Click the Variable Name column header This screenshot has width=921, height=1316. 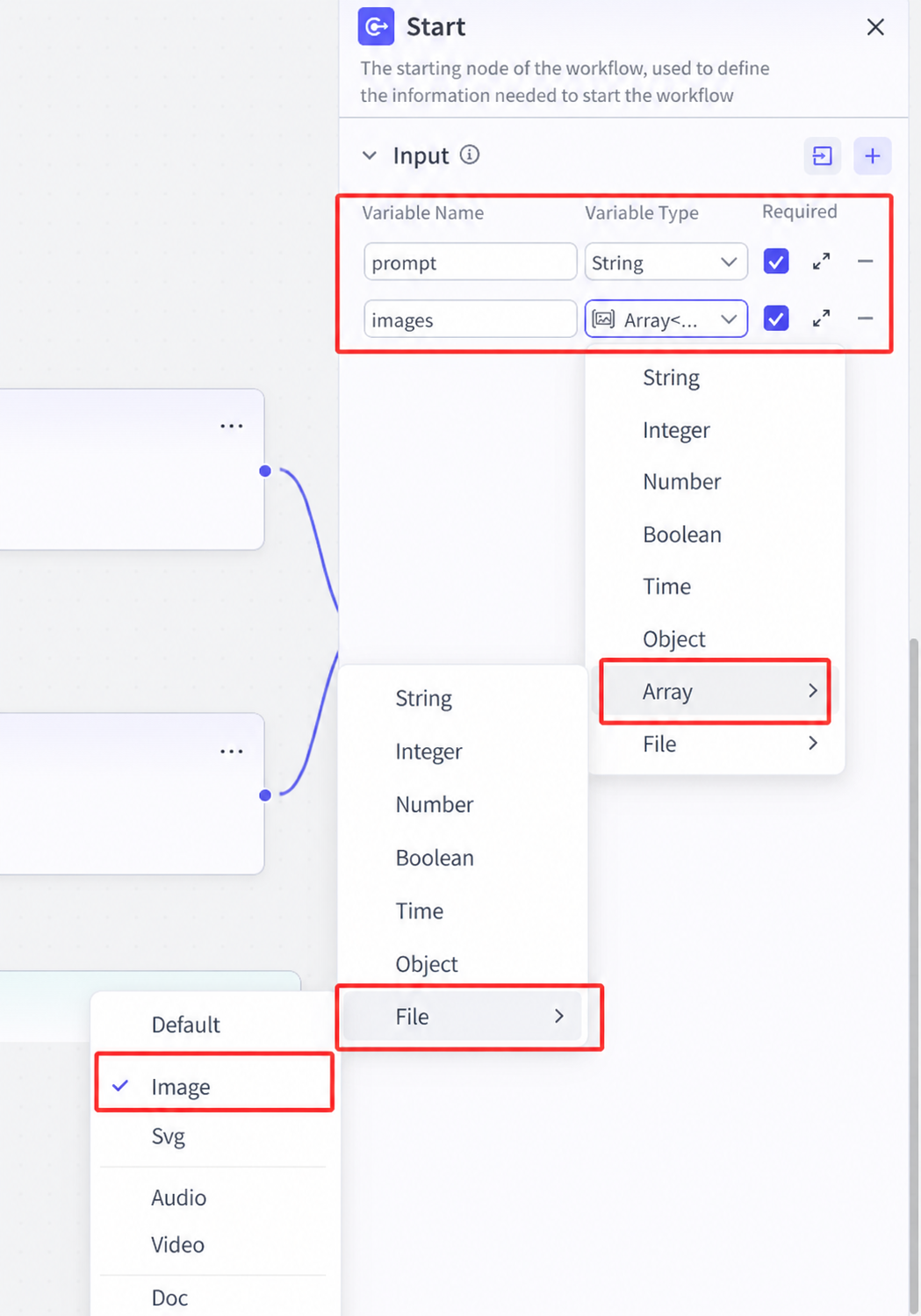pyautogui.click(x=423, y=212)
